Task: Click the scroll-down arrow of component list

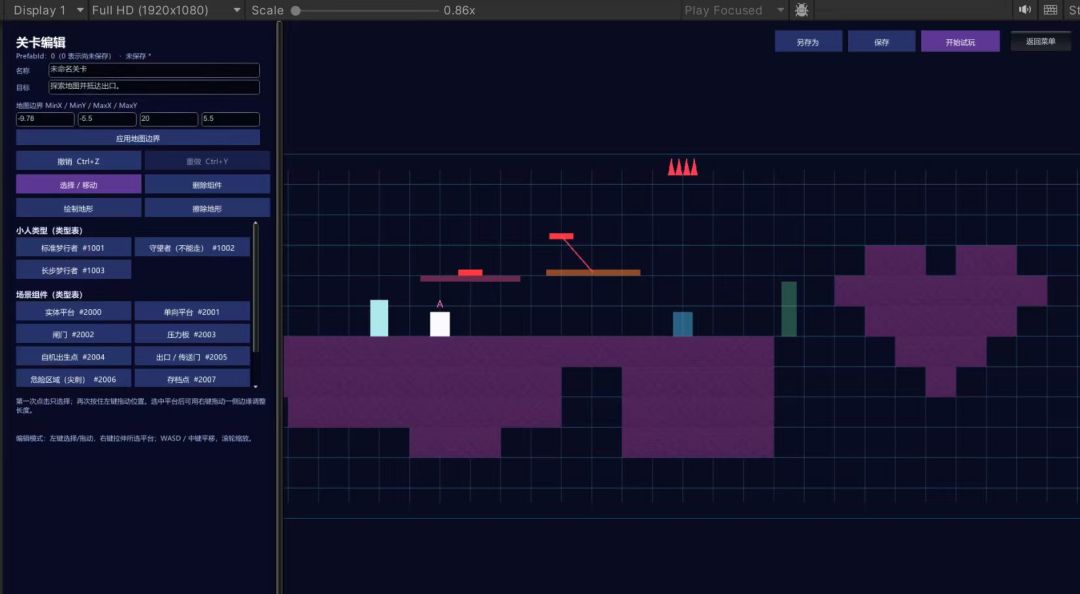Action: point(256,387)
